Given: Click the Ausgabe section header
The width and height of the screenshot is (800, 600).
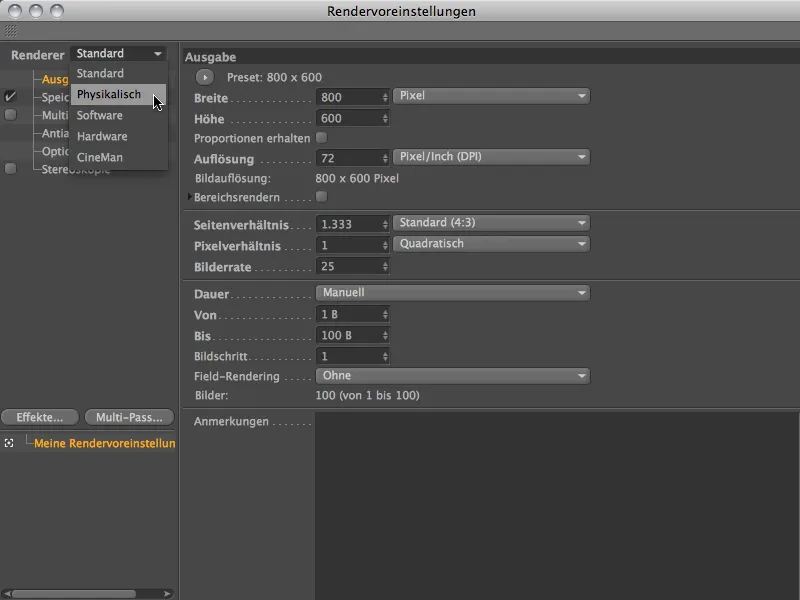Looking at the screenshot, I should tap(210, 57).
